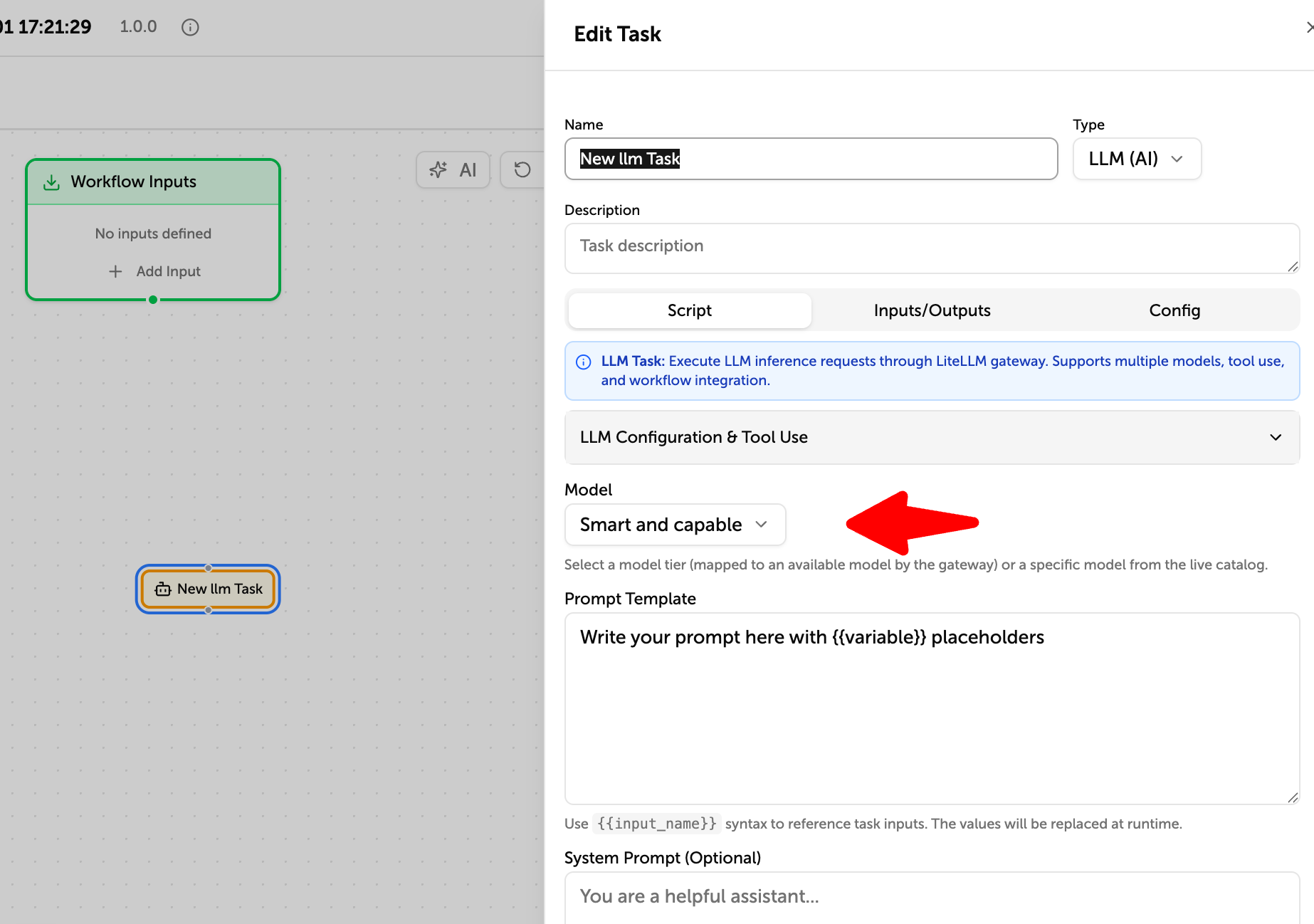Screen dimensions: 1314x924
Task: Switch to the Config tab
Action: 1174,310
